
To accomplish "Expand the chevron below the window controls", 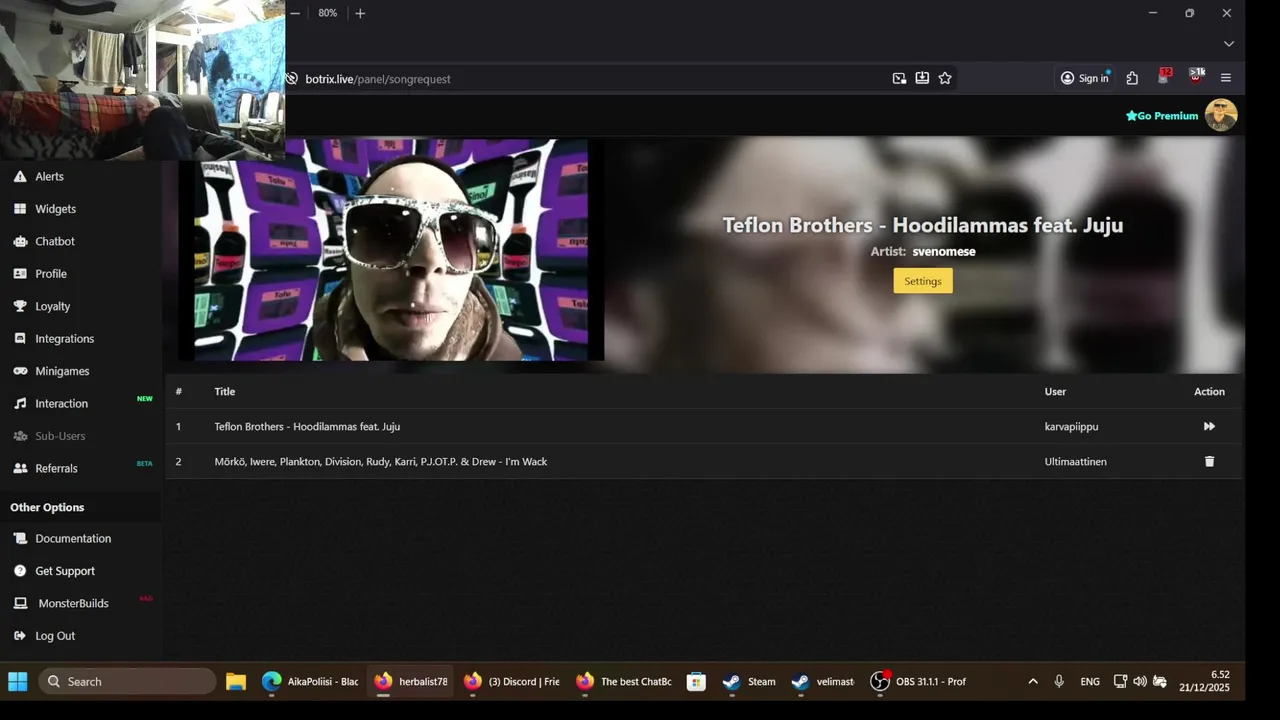I will click(x=1229, y=44).
